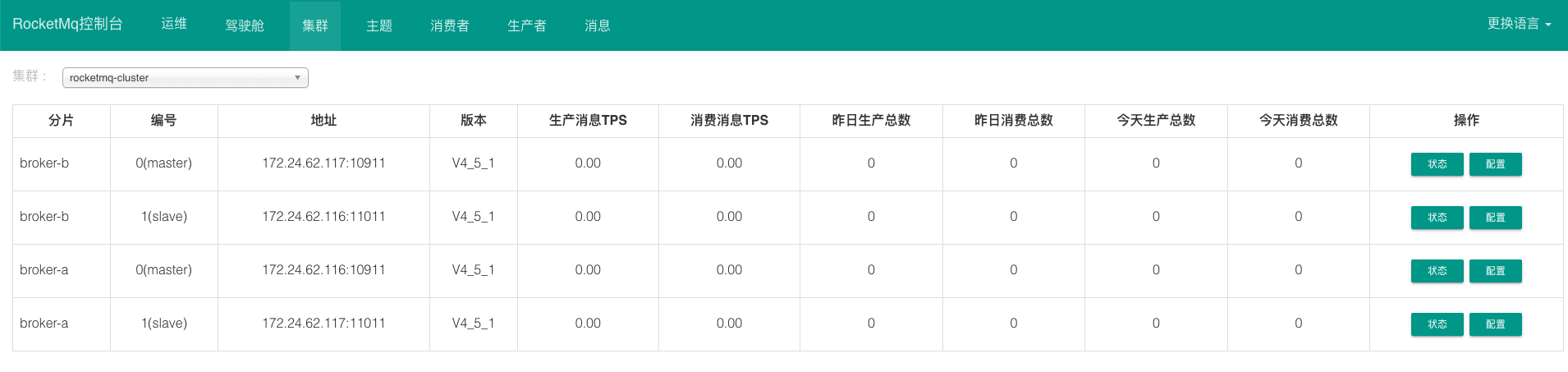Switch to the 驾驶舱 dashboard tab
1568x372 pixels.
point(245,25)
